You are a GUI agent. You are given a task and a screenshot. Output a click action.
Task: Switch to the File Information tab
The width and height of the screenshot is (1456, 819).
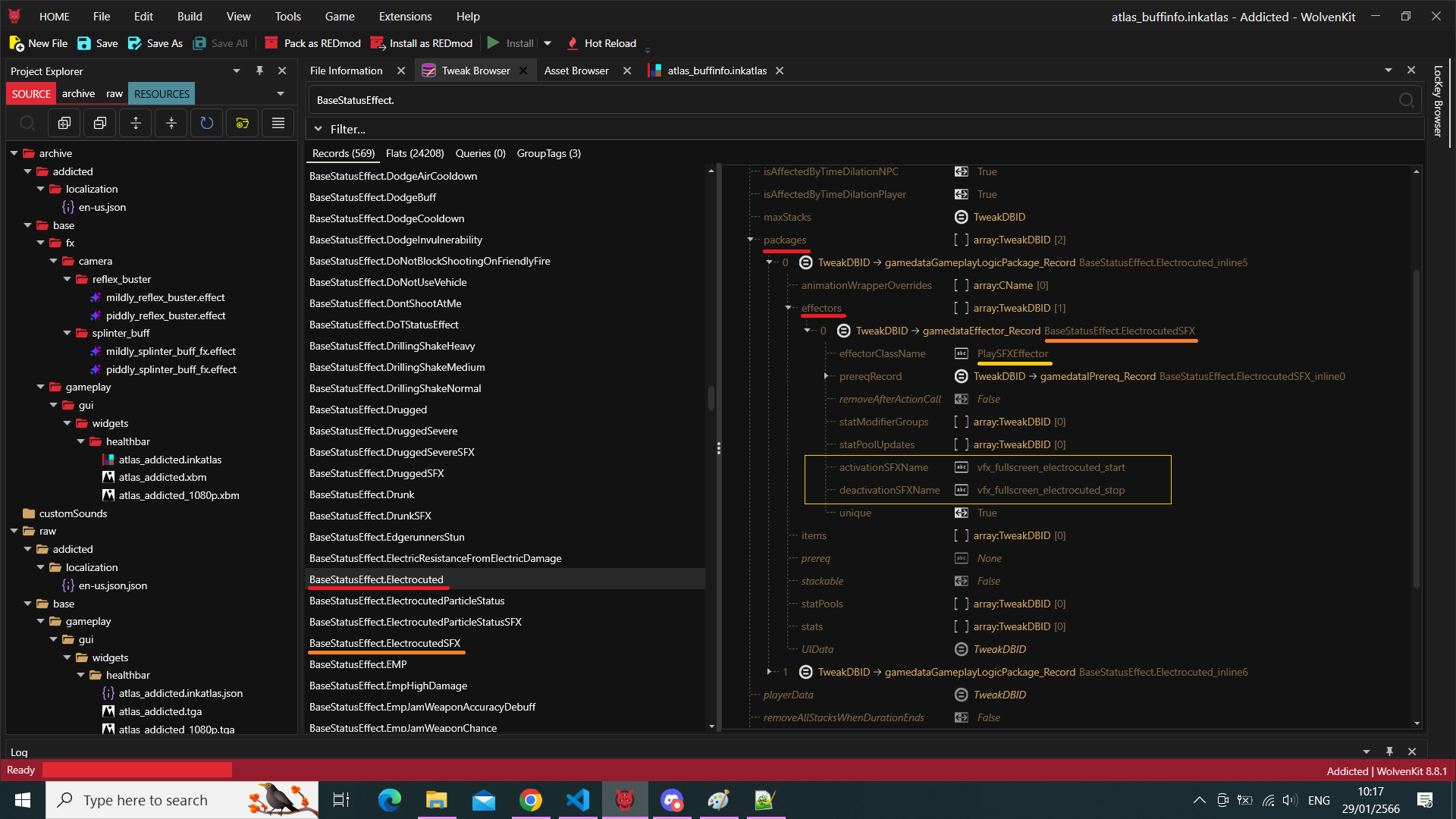click(x=346, y=71)
